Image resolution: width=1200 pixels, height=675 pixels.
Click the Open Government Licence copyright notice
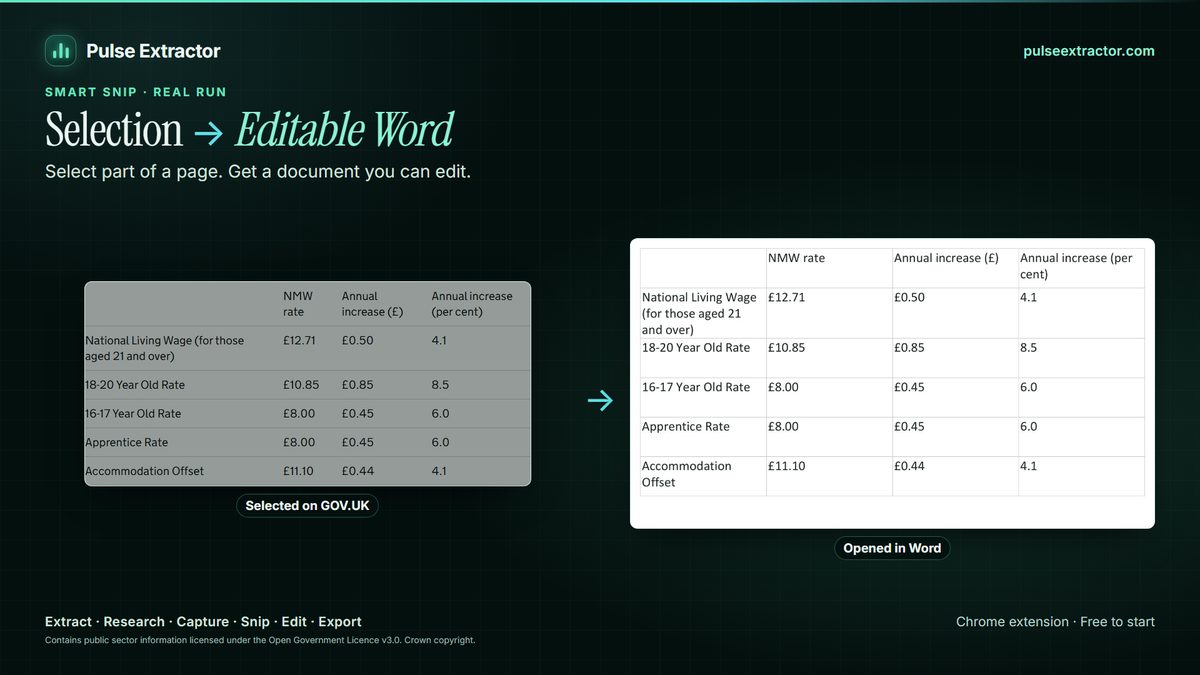click(260, 640)
